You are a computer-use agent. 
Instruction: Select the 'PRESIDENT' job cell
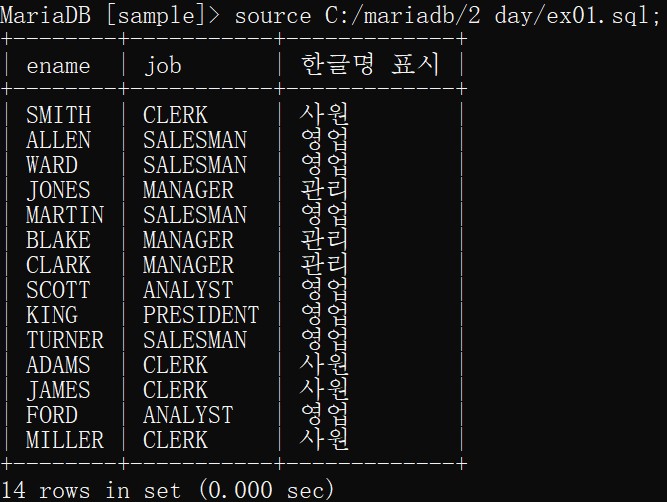click(201, 315)
